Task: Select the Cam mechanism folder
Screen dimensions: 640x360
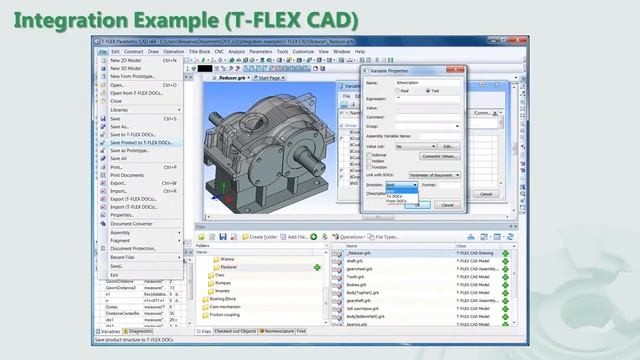Action: click(225, 307)
